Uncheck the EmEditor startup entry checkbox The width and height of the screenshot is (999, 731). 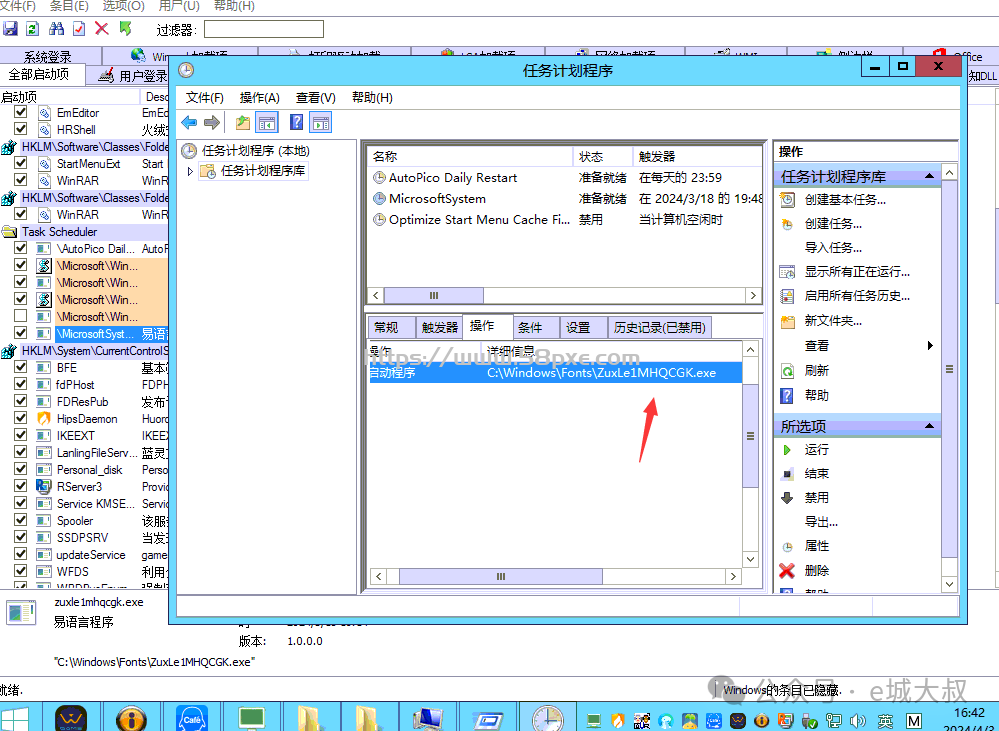point(20,112)
